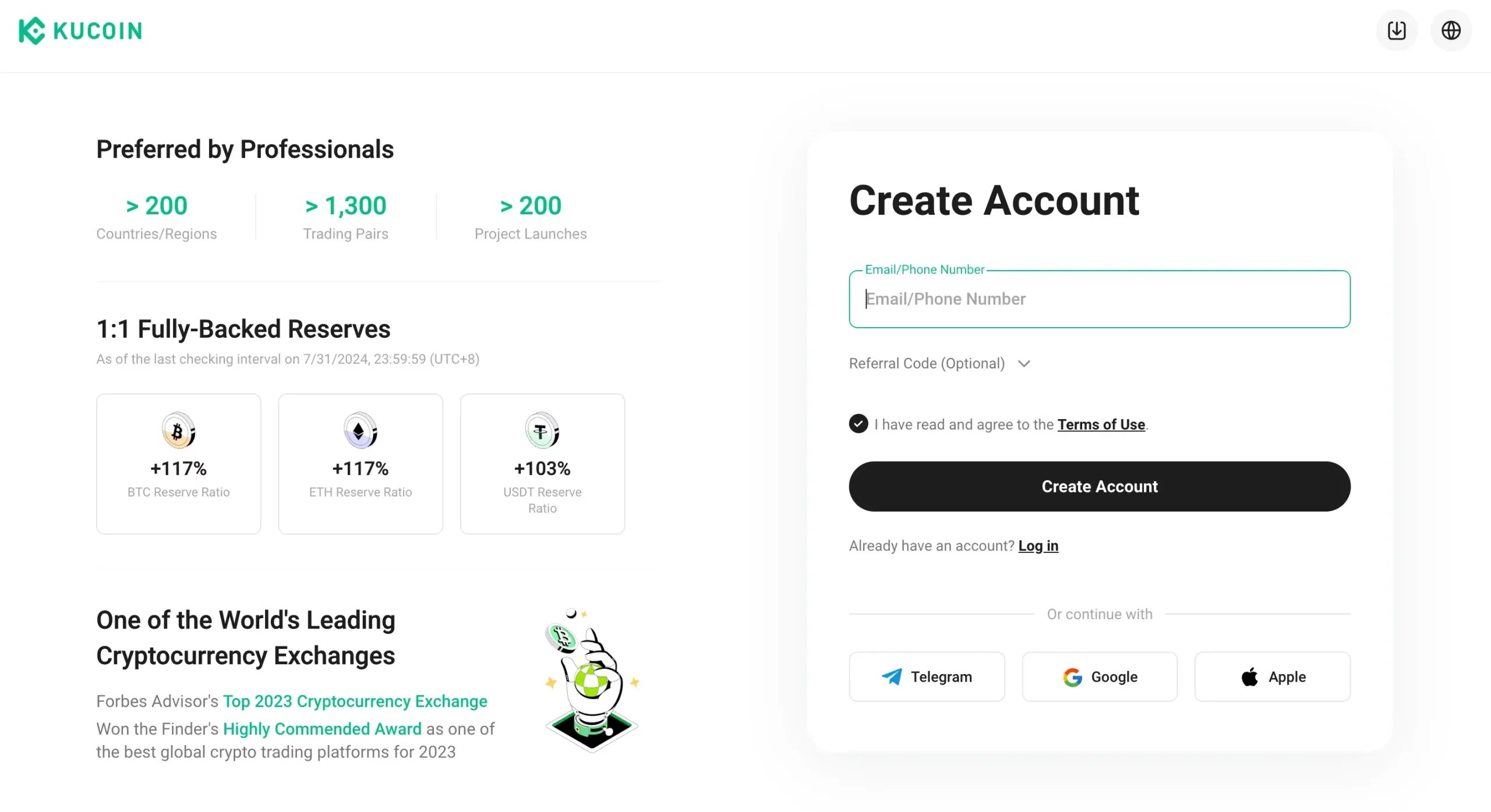The width and height of the screenshot is (1491, 812).
Task: Click the Apple icon
Action: (x=1249, y=676)
